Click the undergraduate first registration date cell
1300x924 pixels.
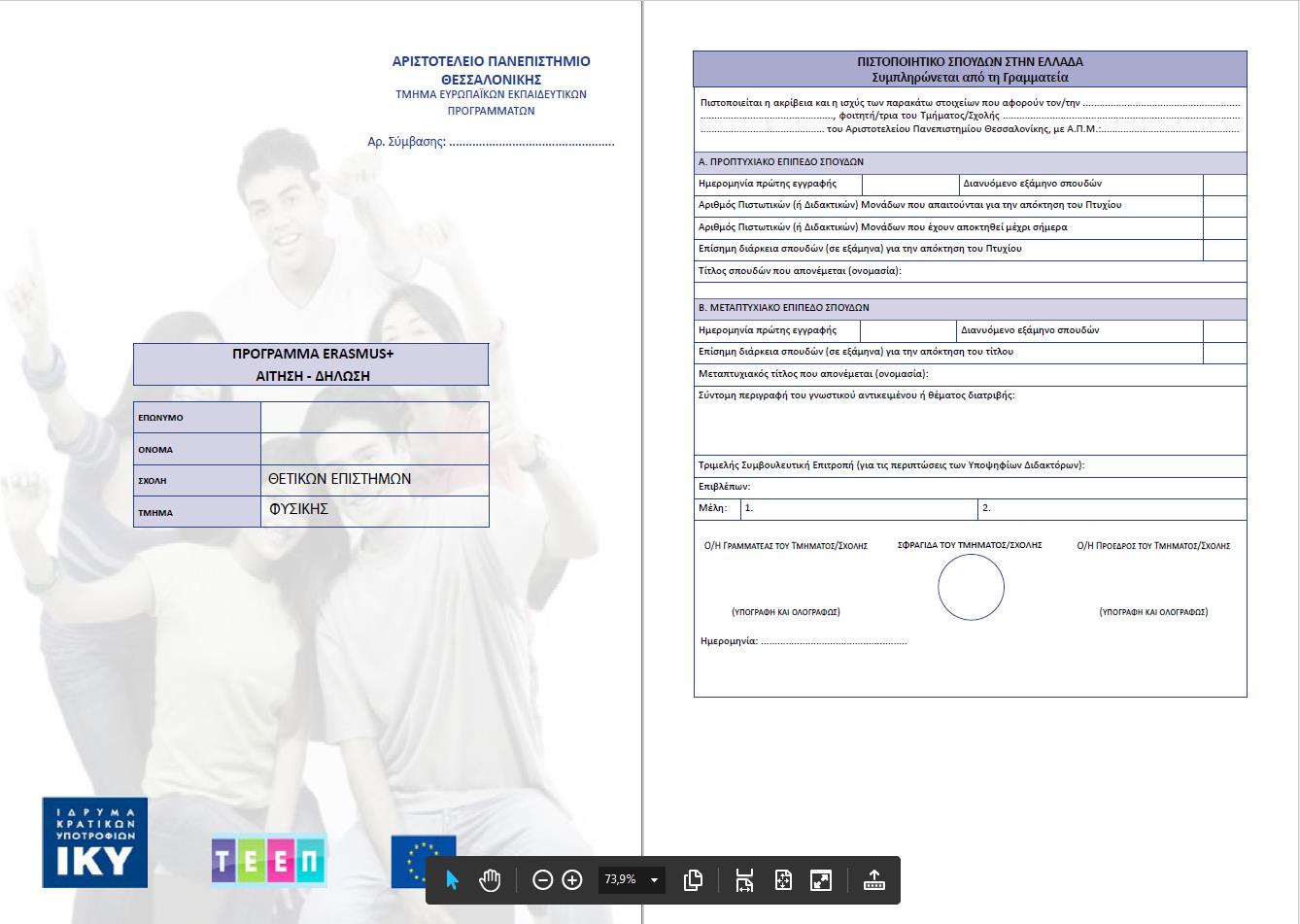coord(908,184)
